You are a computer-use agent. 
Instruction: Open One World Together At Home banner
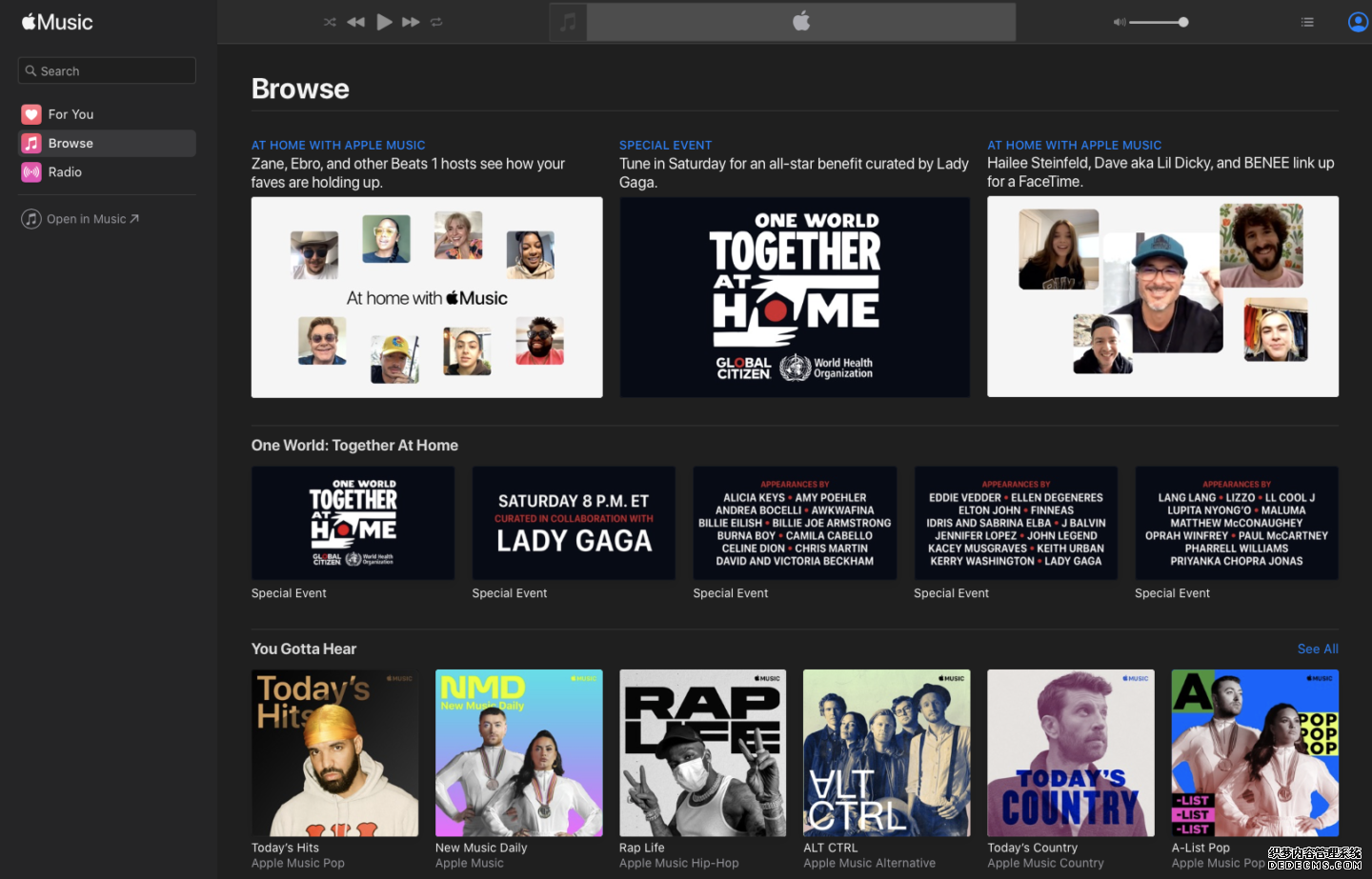(795, 297)
